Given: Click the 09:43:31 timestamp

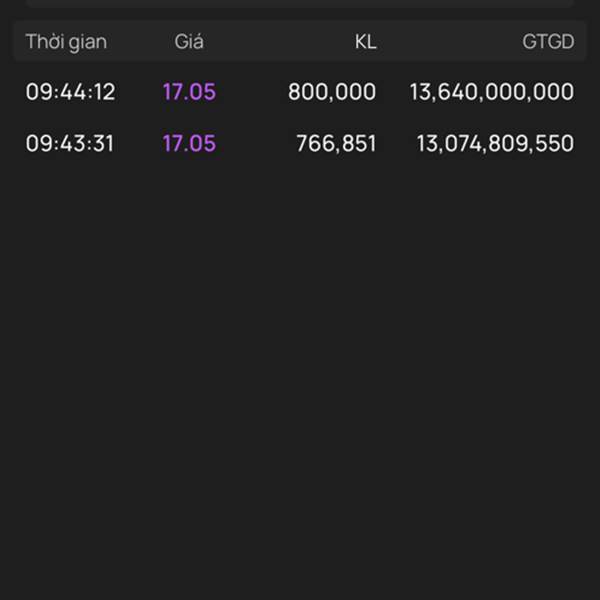Looking at the screenshot, I should click(x=70, y=143).
